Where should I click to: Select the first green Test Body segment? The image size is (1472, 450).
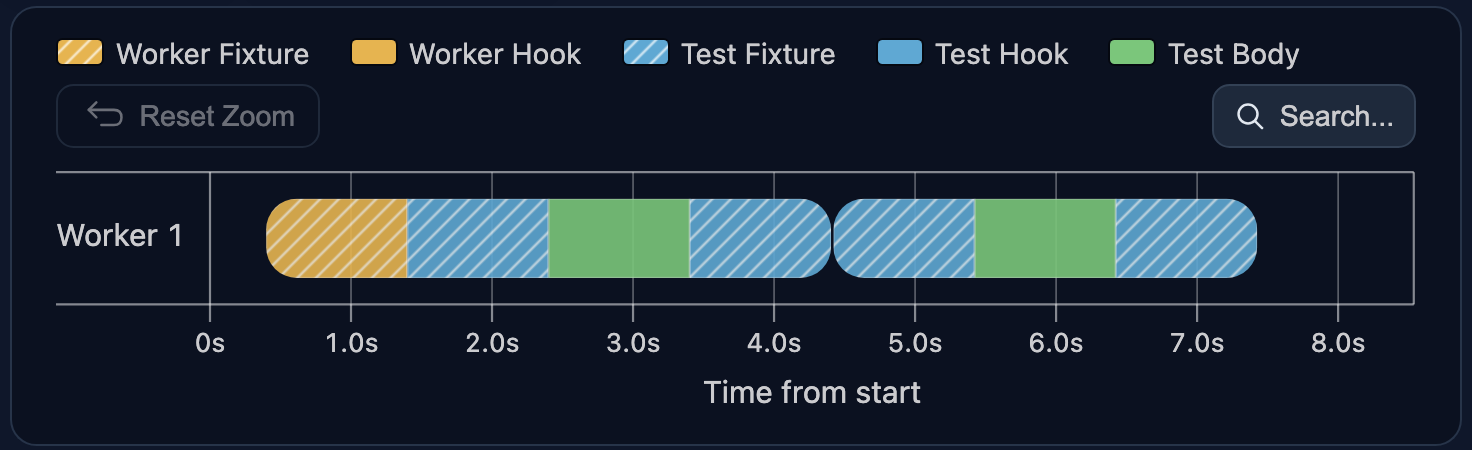click(619, 238)
